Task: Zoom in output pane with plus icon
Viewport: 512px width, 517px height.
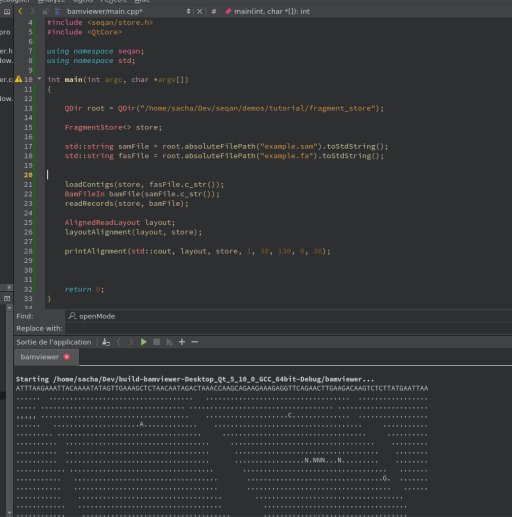Action: [x=182, y=342]
